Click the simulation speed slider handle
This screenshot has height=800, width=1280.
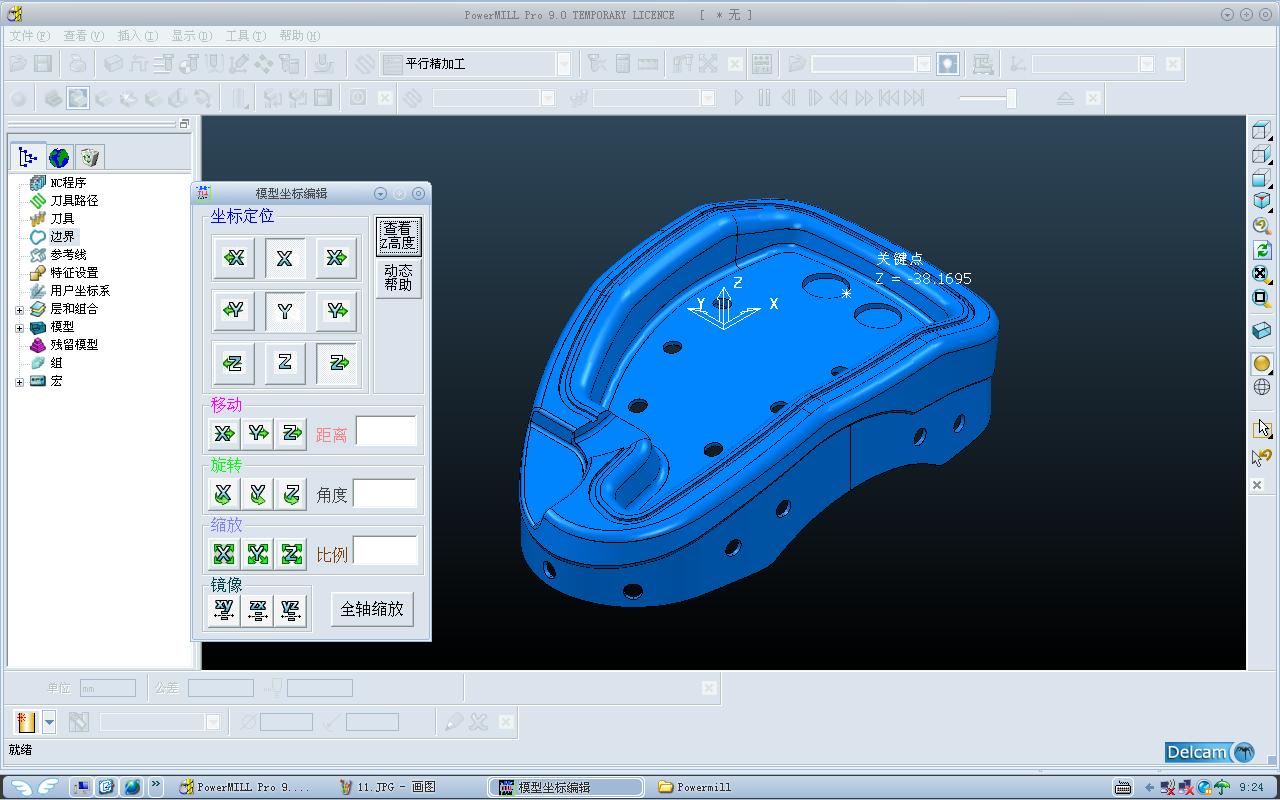click(x=1011, y=98)
